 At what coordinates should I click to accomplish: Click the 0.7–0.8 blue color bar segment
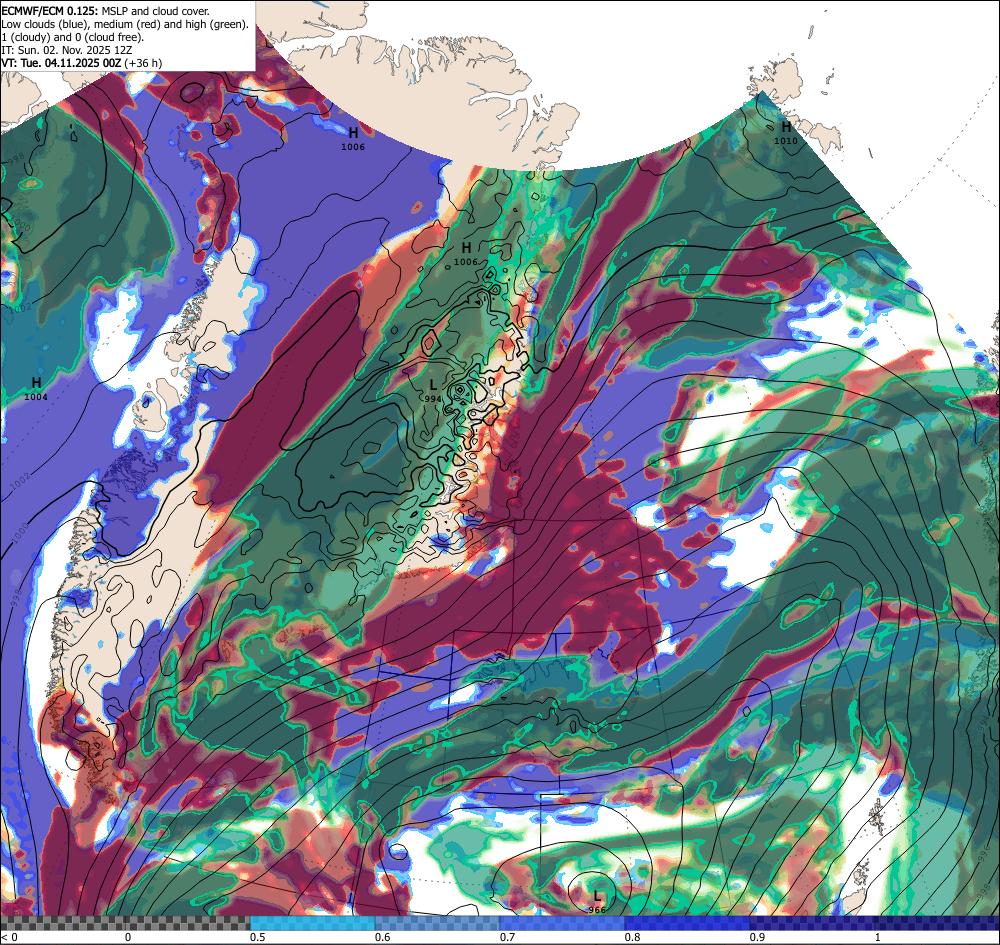[562, 923]
